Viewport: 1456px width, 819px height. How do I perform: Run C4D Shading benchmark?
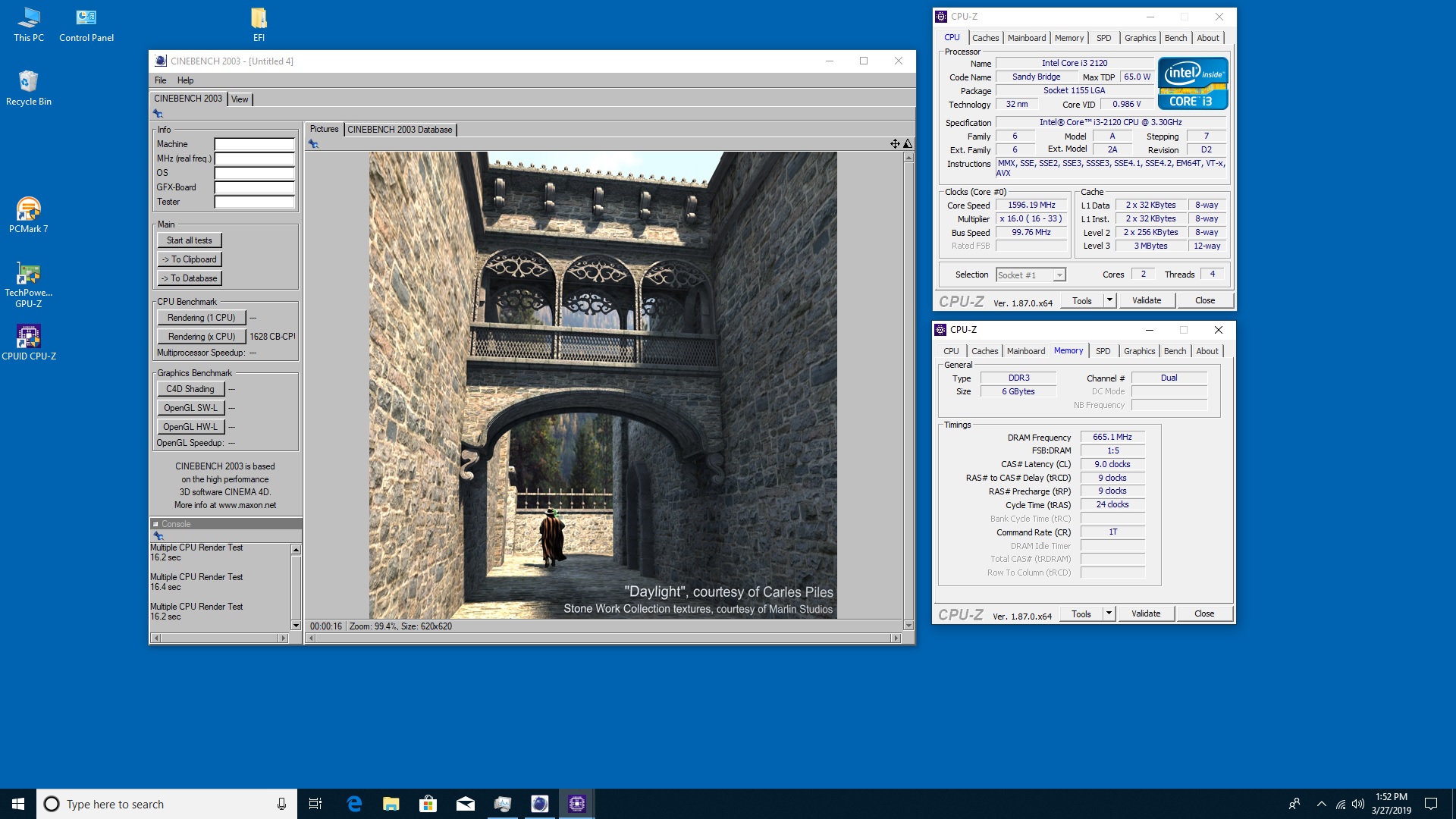click(x=190, y=389)
